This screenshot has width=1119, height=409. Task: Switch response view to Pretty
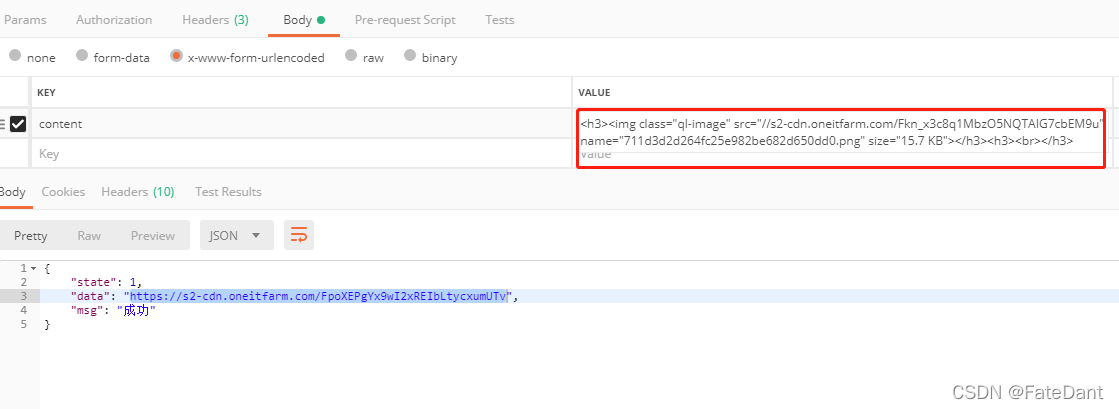[x=31, y=236]
